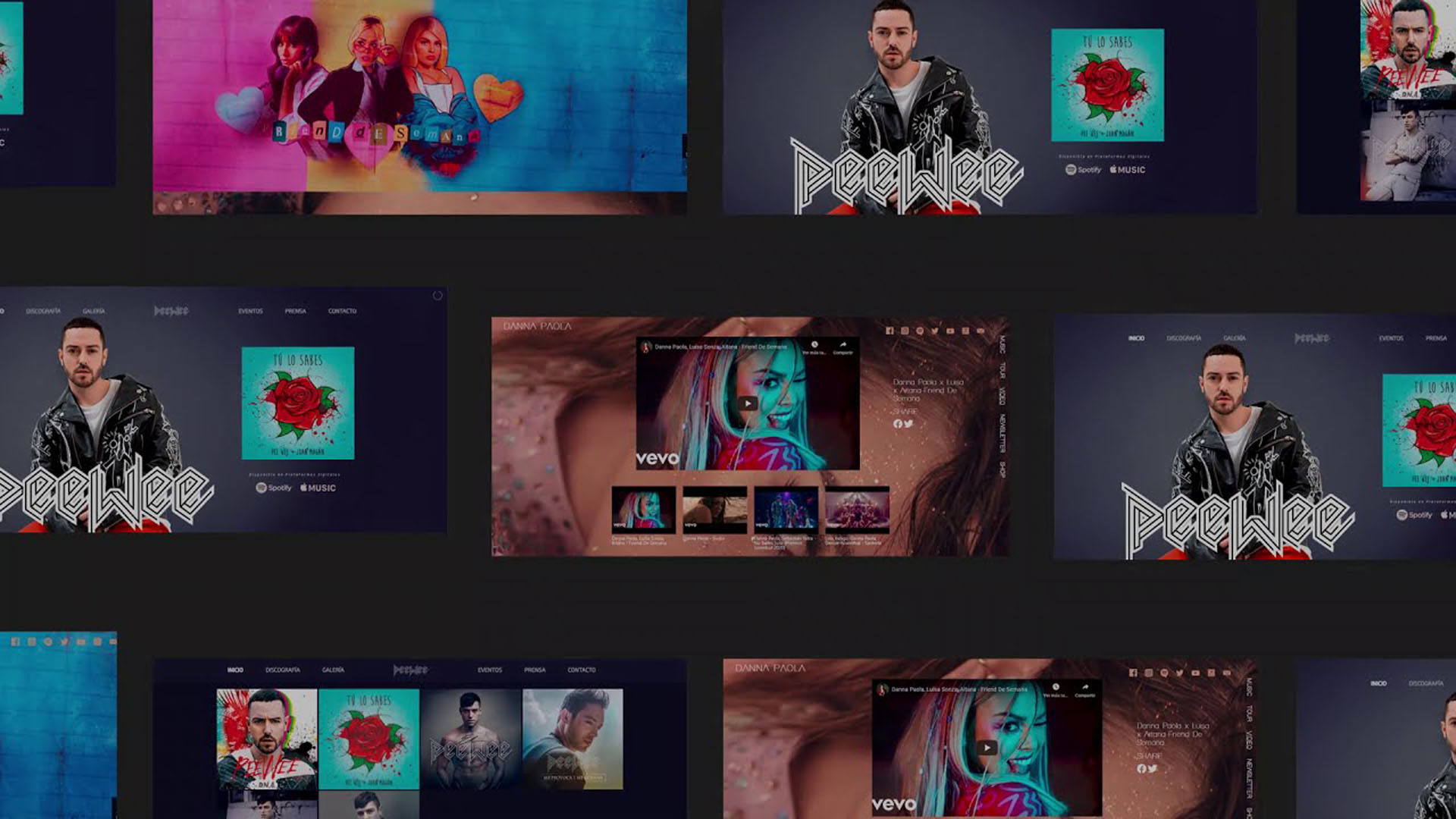This screenshot has width=1456, height=819.
Task: Click DANNA PAOLA logo in bottom mockup
Action: click(770, 668)
